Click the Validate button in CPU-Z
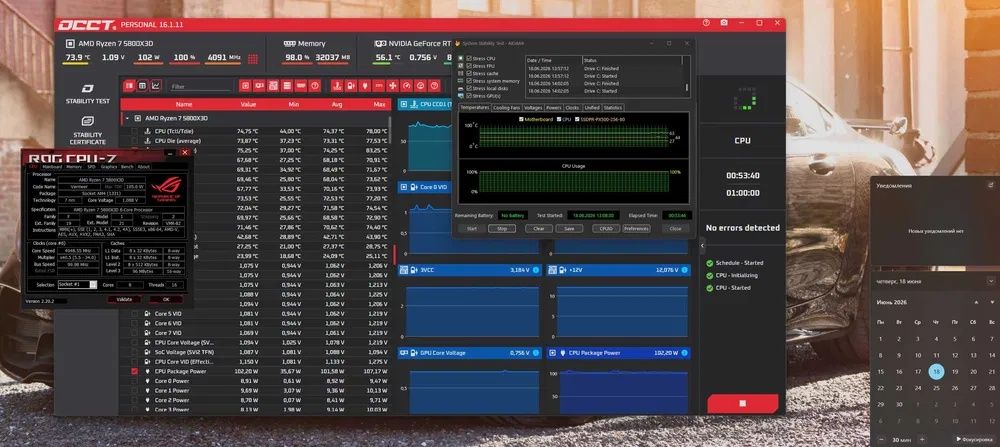 coord(124,299)
